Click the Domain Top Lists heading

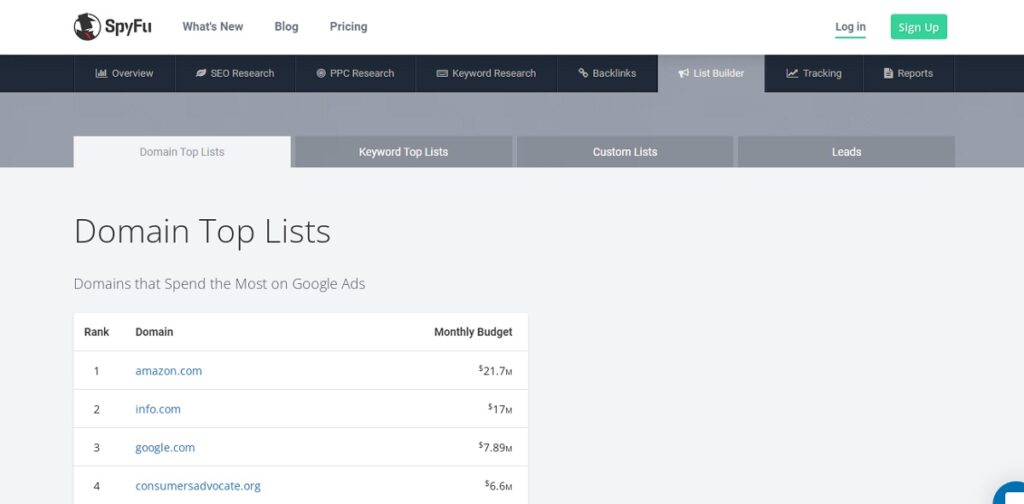click(202, 232)
